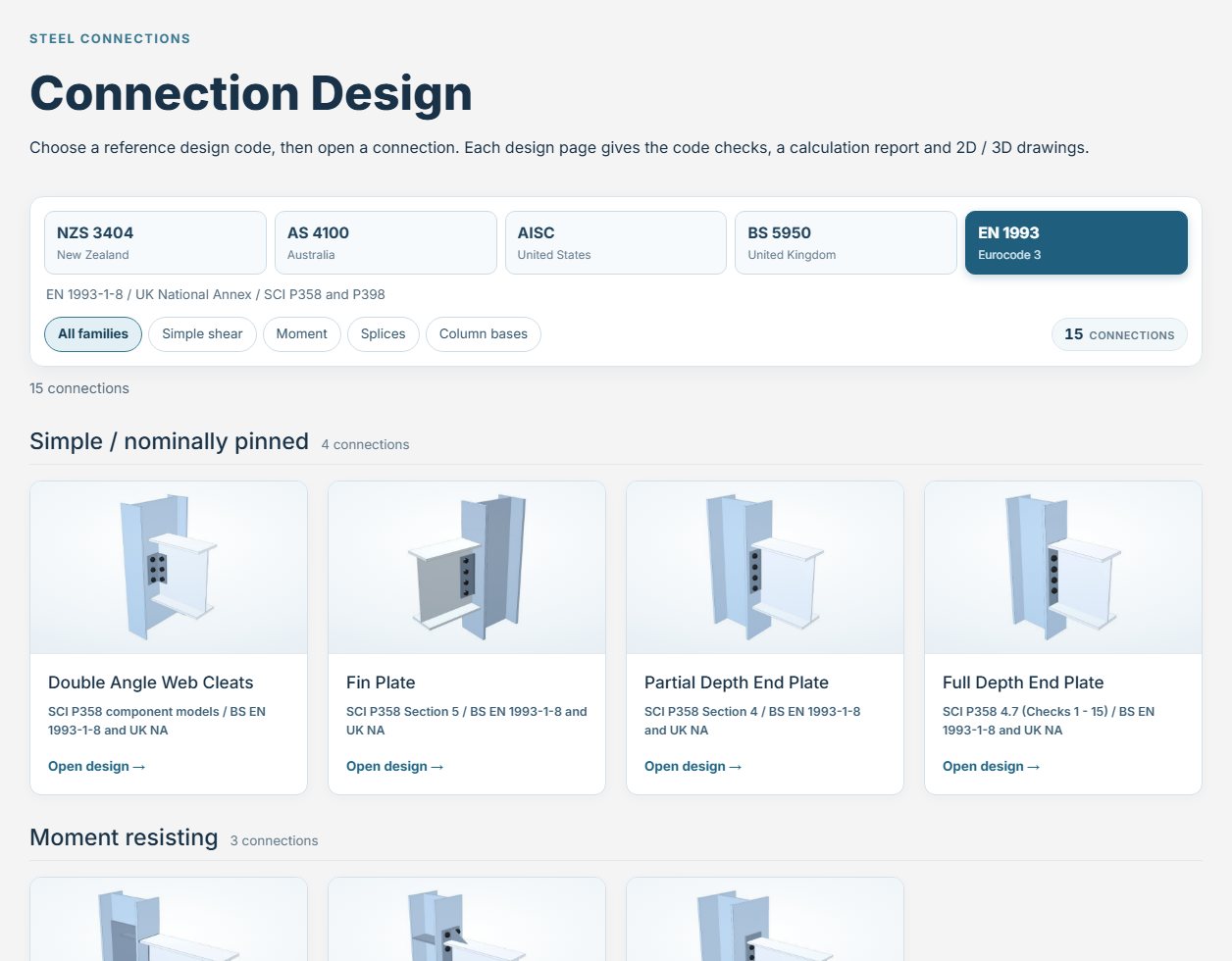Open the Partial Depth End Plate thumbnail
The image size is (1232, 961).
765,568
